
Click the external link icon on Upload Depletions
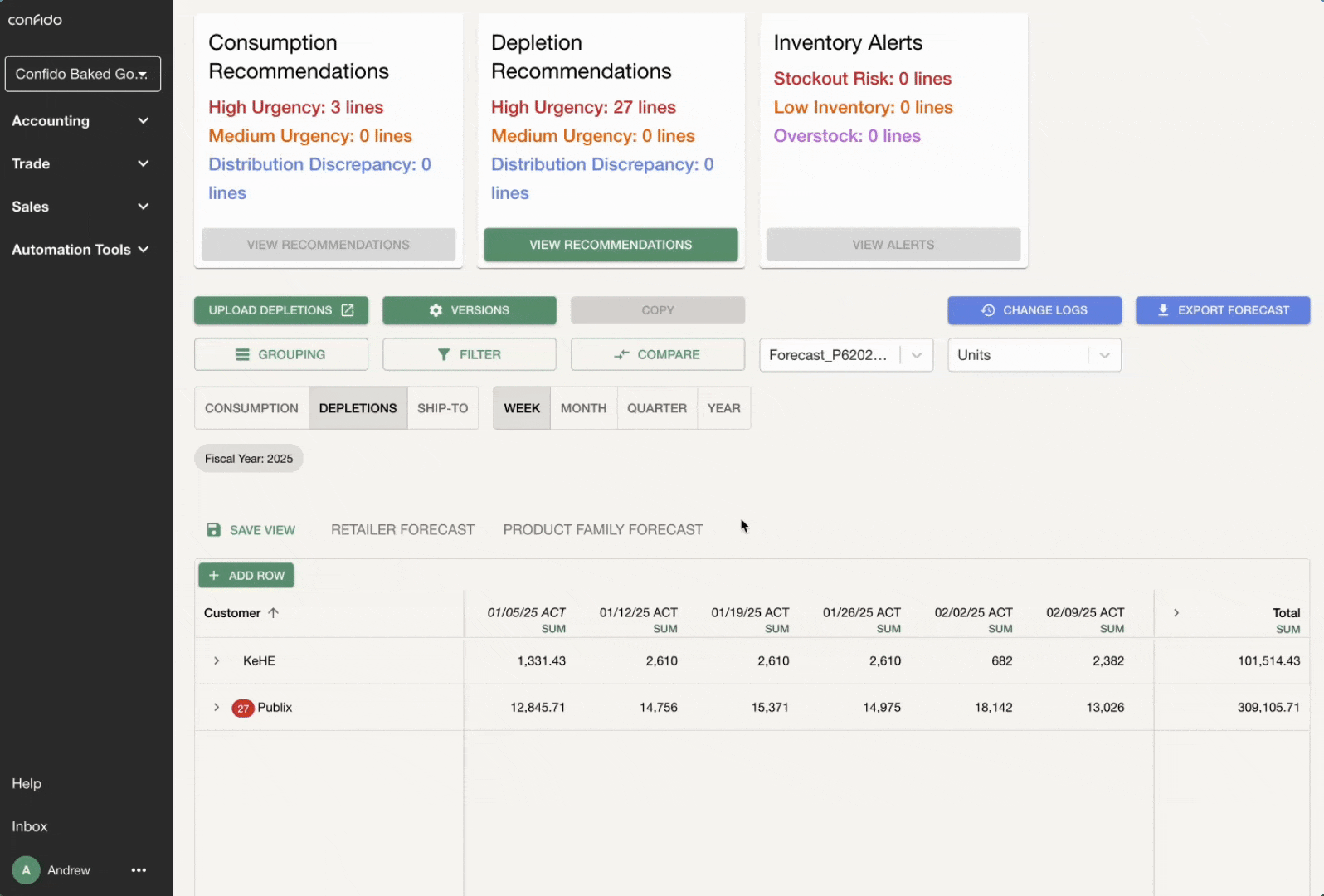(x=348, y=310)
